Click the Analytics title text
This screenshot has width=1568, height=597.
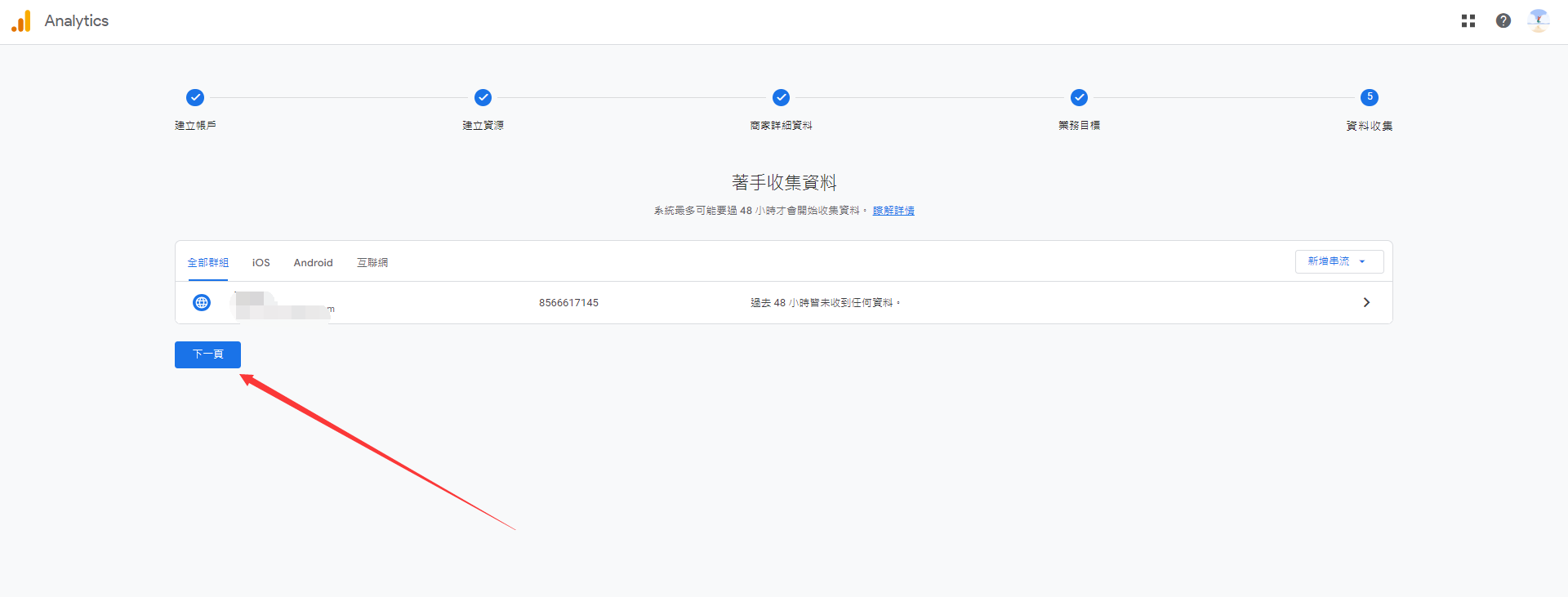[77, 21]
